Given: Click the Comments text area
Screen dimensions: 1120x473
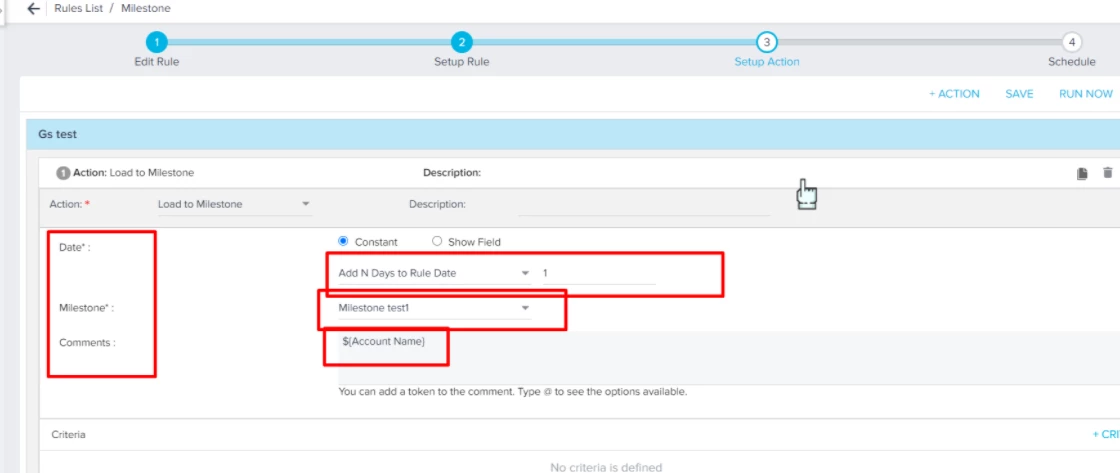Looking at the screenshot, I should (x=729, y=357).
